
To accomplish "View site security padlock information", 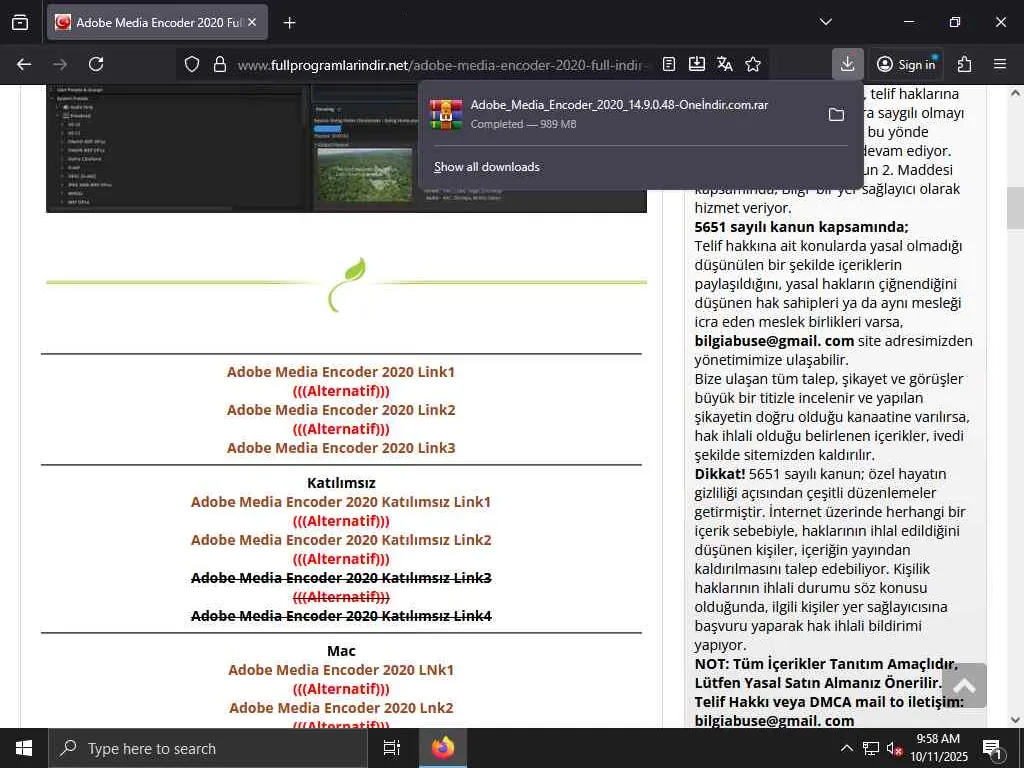I will click(x=220, y=64).
